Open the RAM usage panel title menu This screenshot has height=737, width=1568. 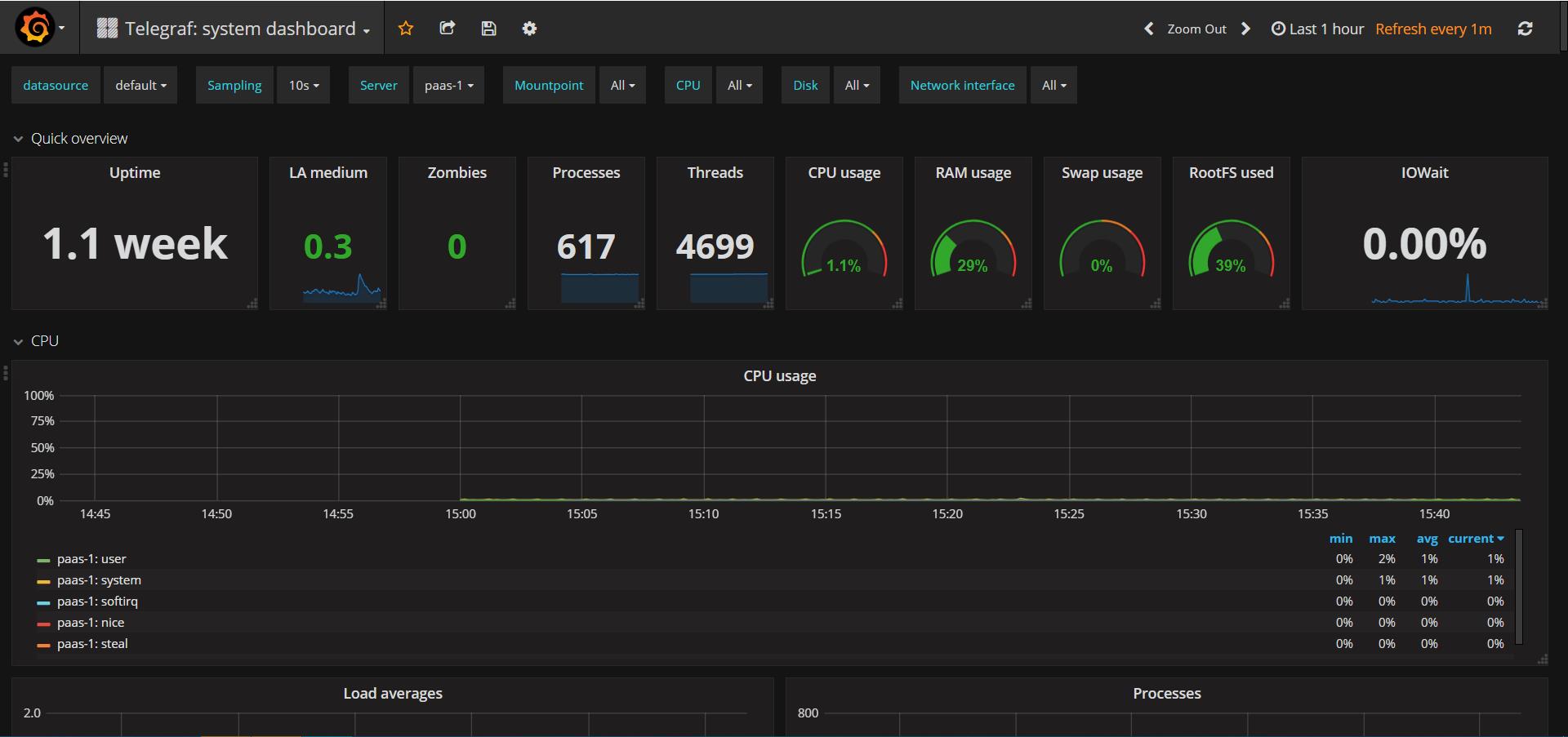tap(973, 172)
